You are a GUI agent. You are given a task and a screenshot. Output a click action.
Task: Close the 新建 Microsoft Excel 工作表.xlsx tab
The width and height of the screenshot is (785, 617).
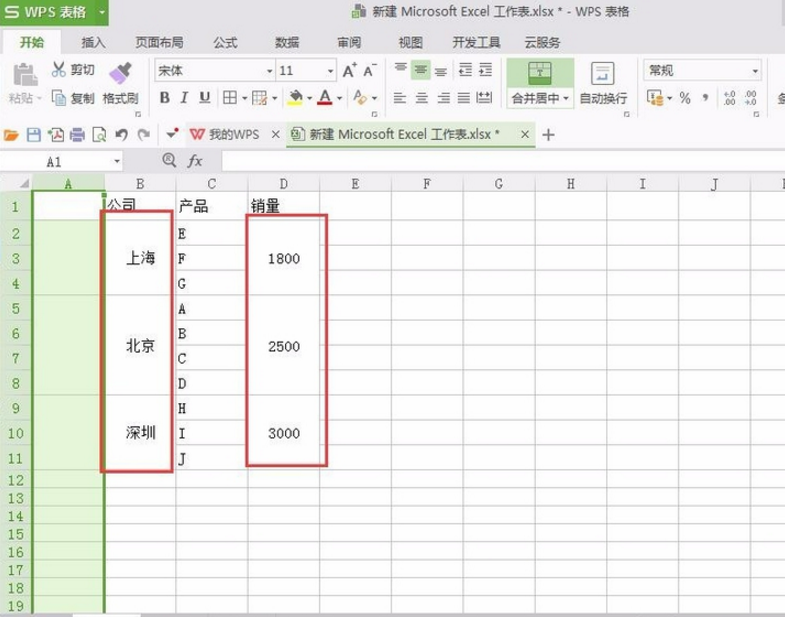click(x=525, y=134)
